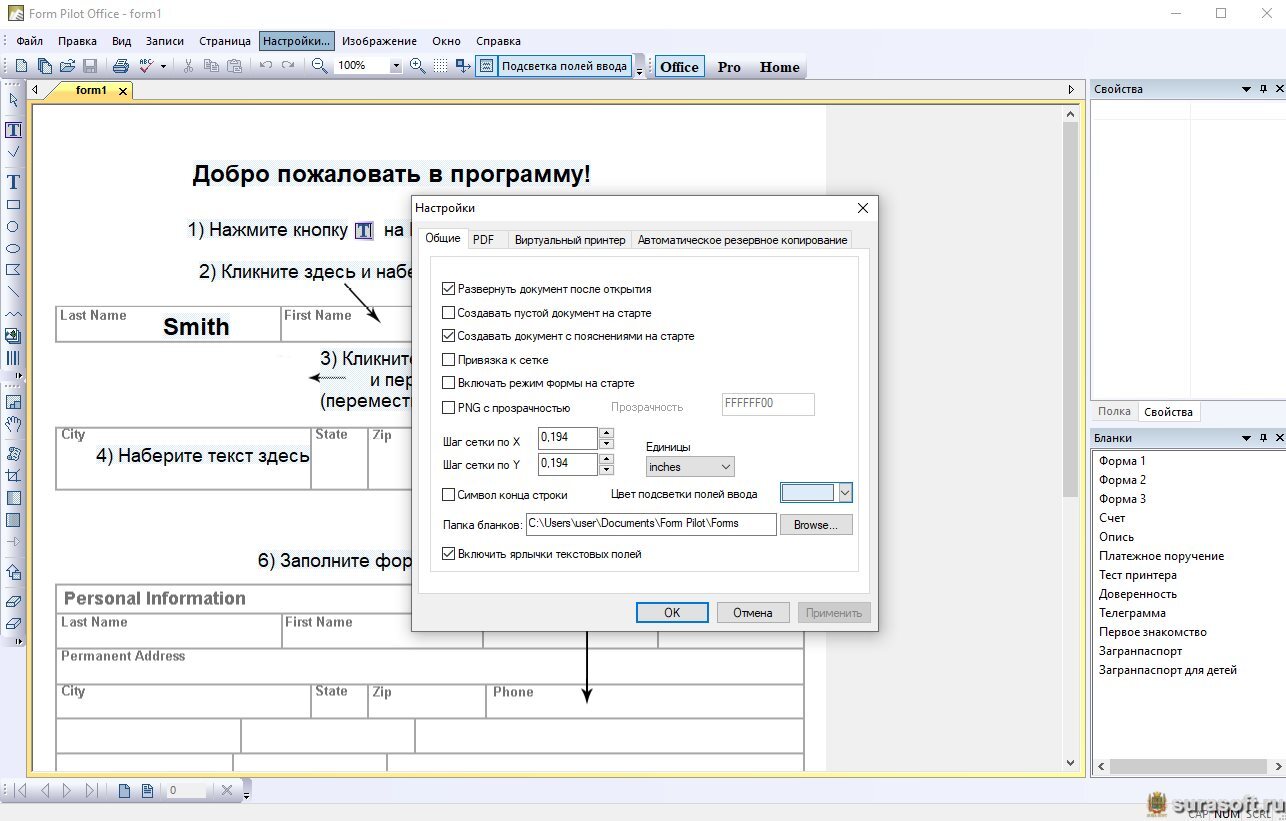Uncheck 'Развернуть документ после открытия'
Image resolution: width=1286 pixels, height=821 pixels.
[x=448, y=289]
